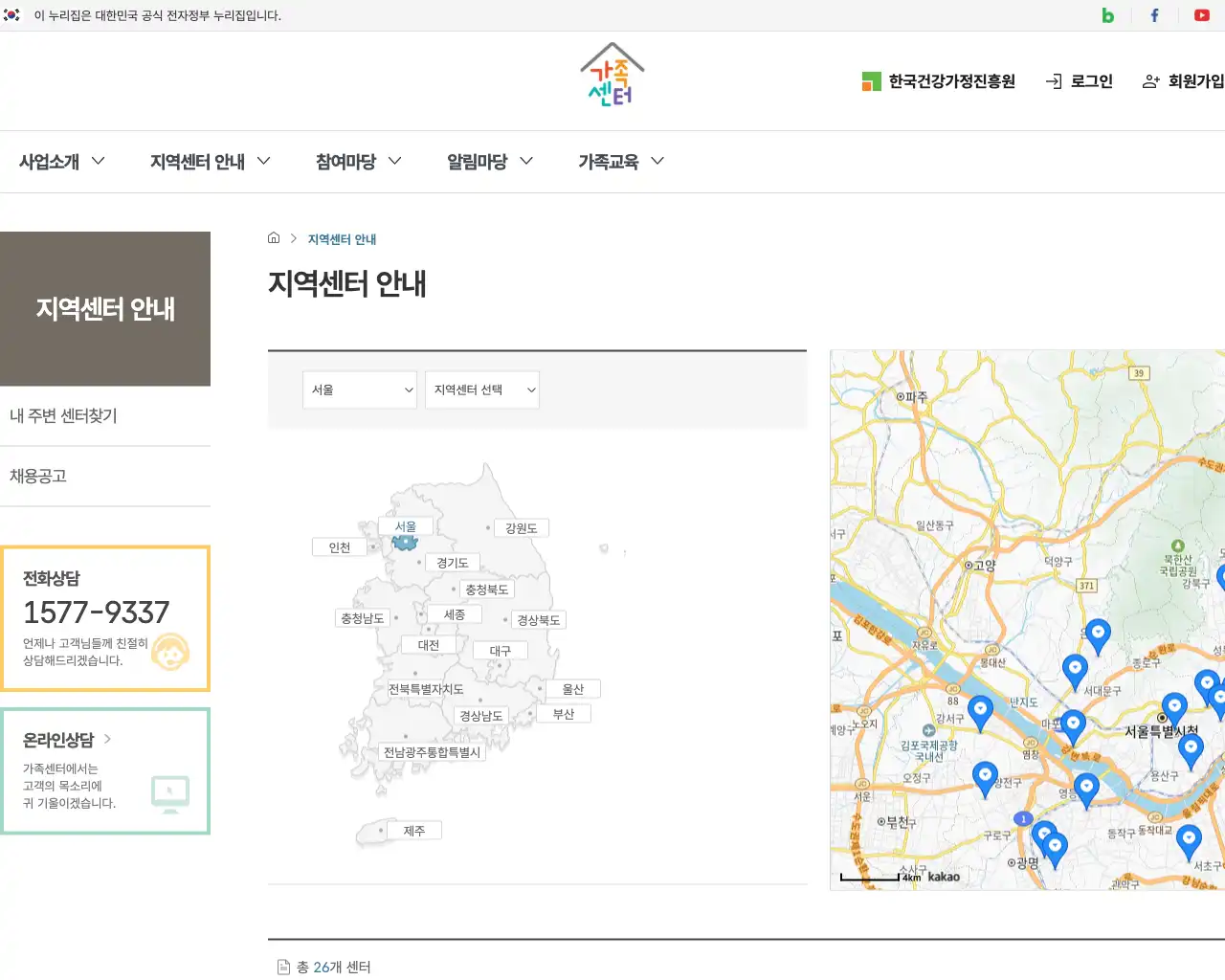Select 전북특별자치도 on the Korea map
Screen dimensions: 1225x980
tap(426, 689)
